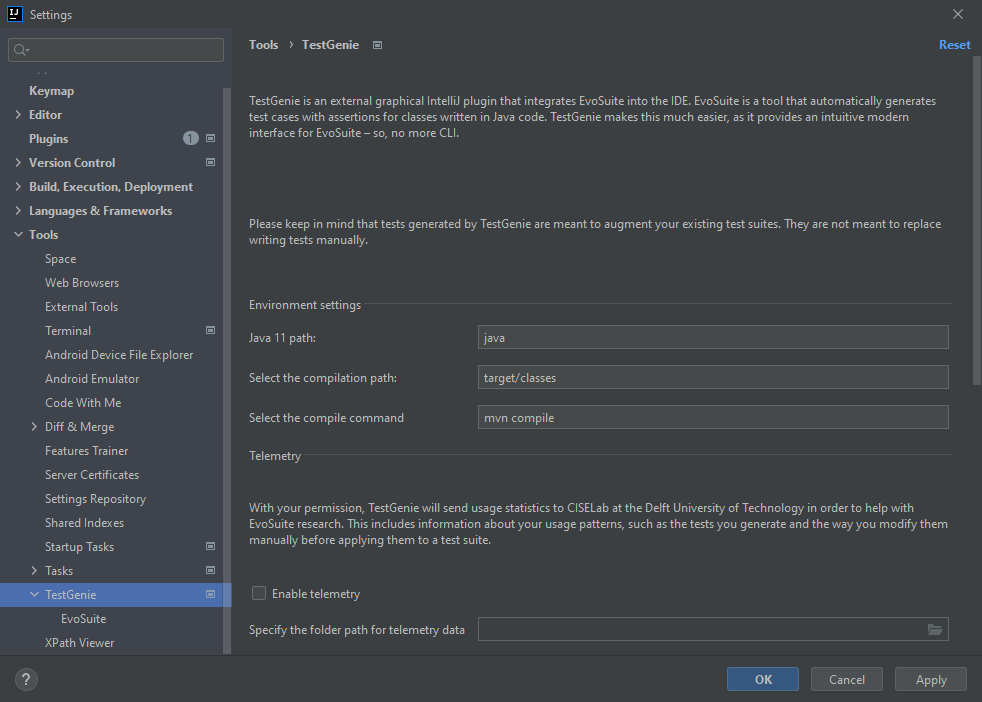The height and width of the screenshot is (702, 982).
Task: Click the project-settings icon on TestGenie row
Action: (210, 594)
